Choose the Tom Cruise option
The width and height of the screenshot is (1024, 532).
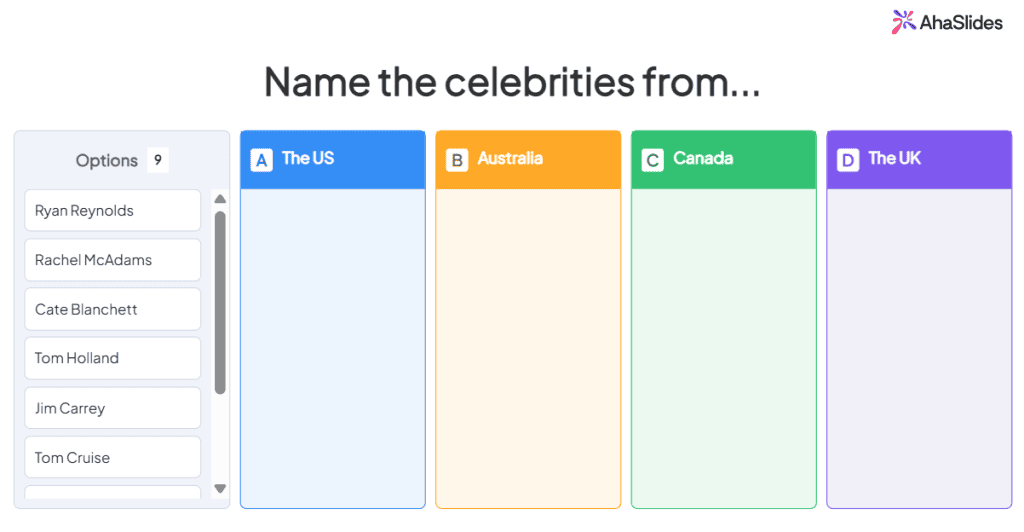coord(112,457)
